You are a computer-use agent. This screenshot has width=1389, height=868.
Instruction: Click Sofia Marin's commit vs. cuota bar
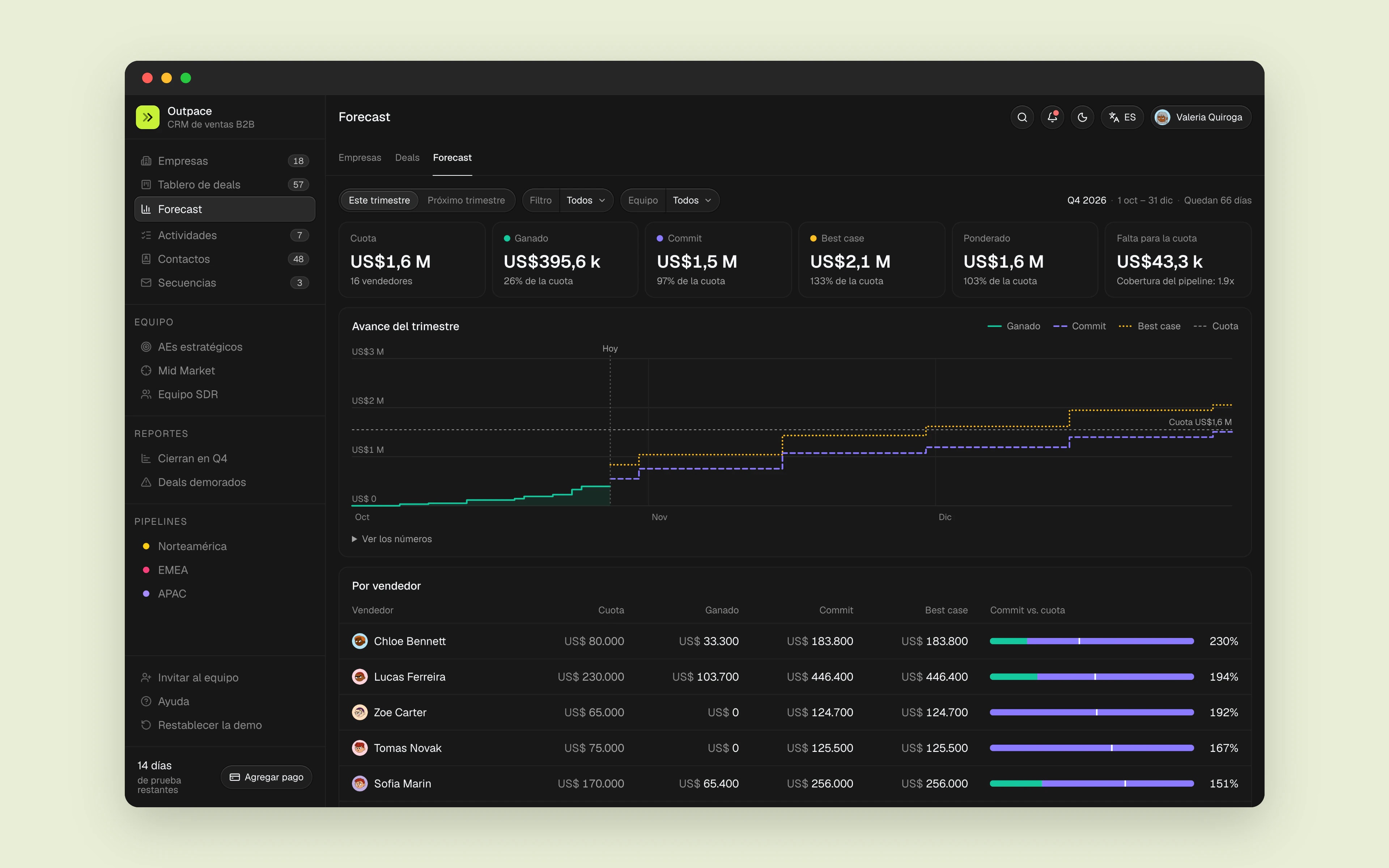pos(1092,784)
